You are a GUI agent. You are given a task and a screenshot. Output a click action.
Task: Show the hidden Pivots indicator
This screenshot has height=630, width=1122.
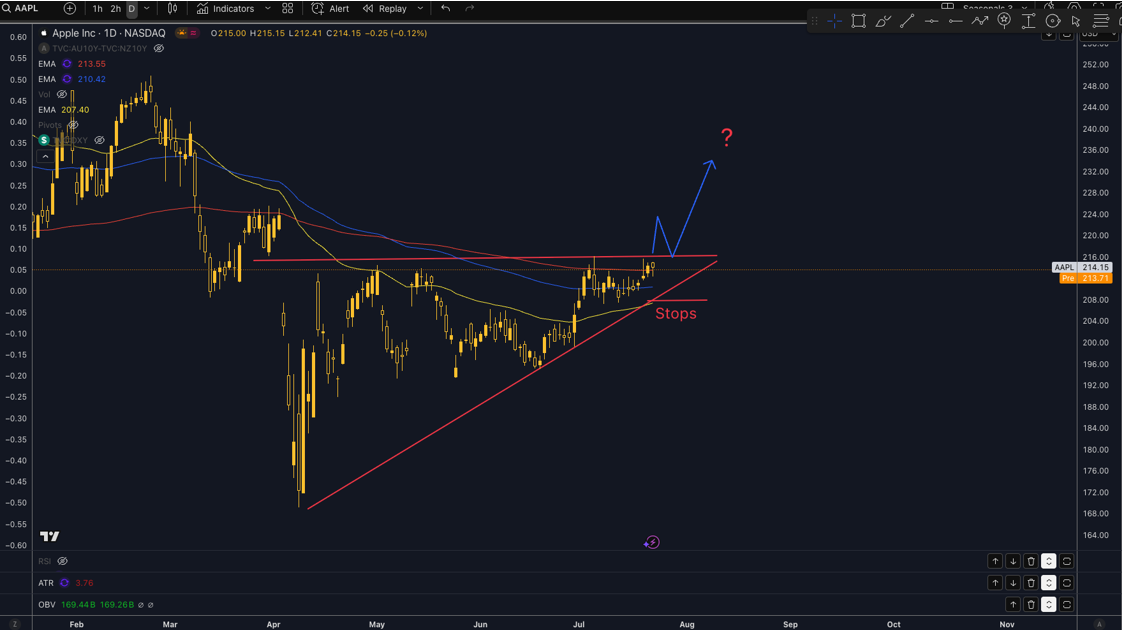click(x=73, y=125)
